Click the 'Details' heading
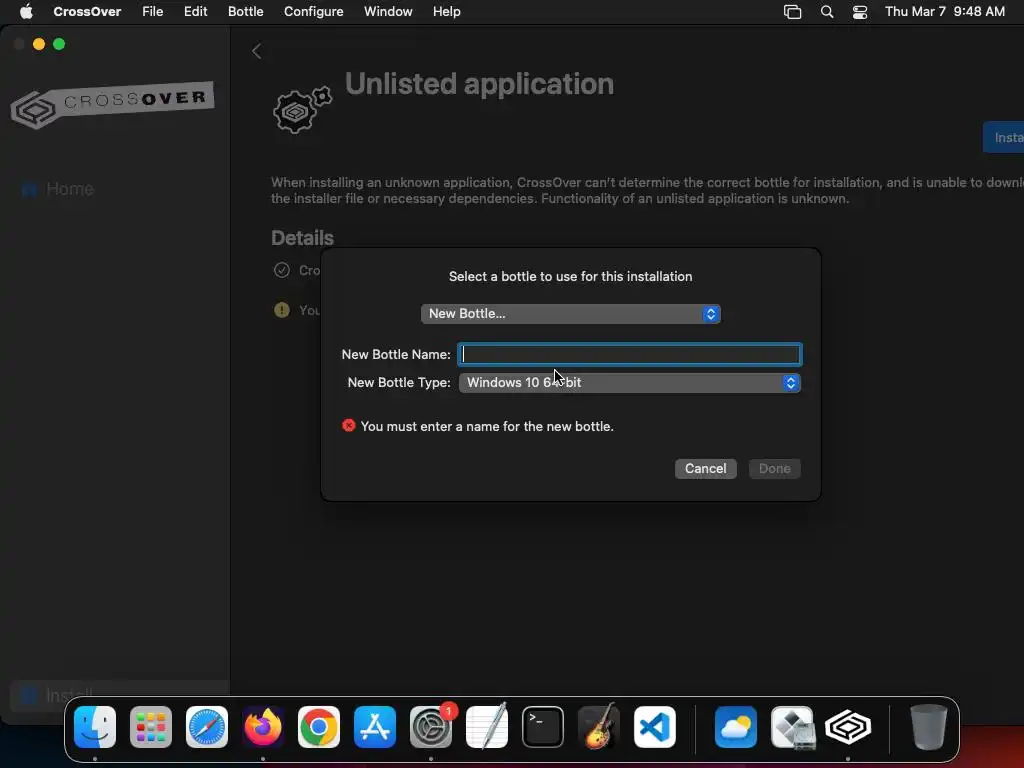1024x768 pixels. point(302,238)
